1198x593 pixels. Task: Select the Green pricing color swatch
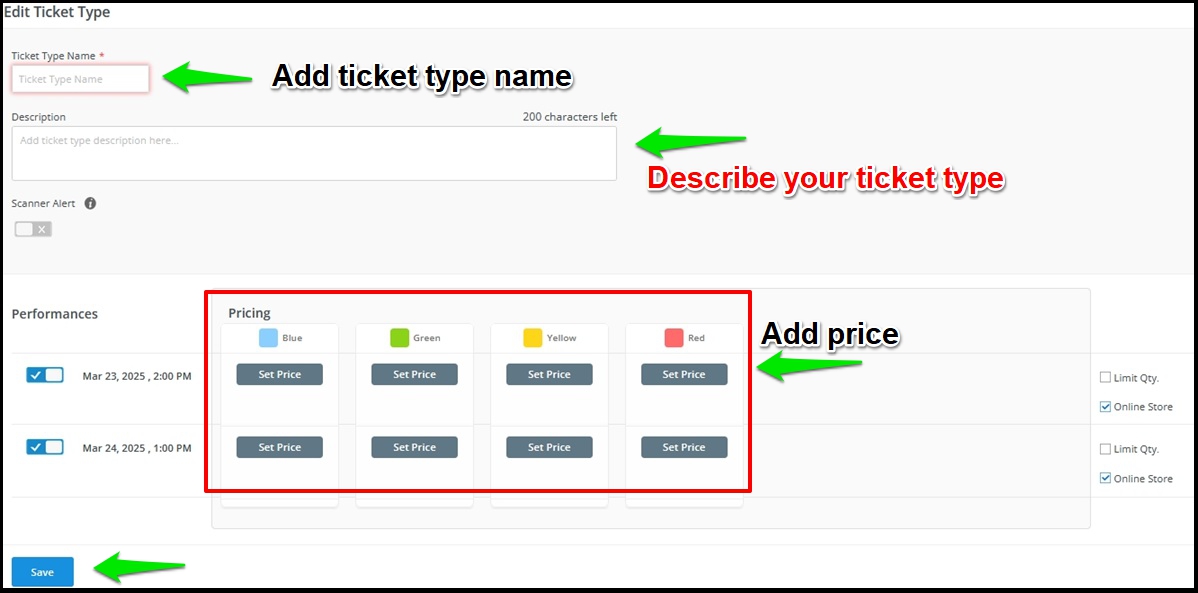pyautogui.click(x=401, y=338)
